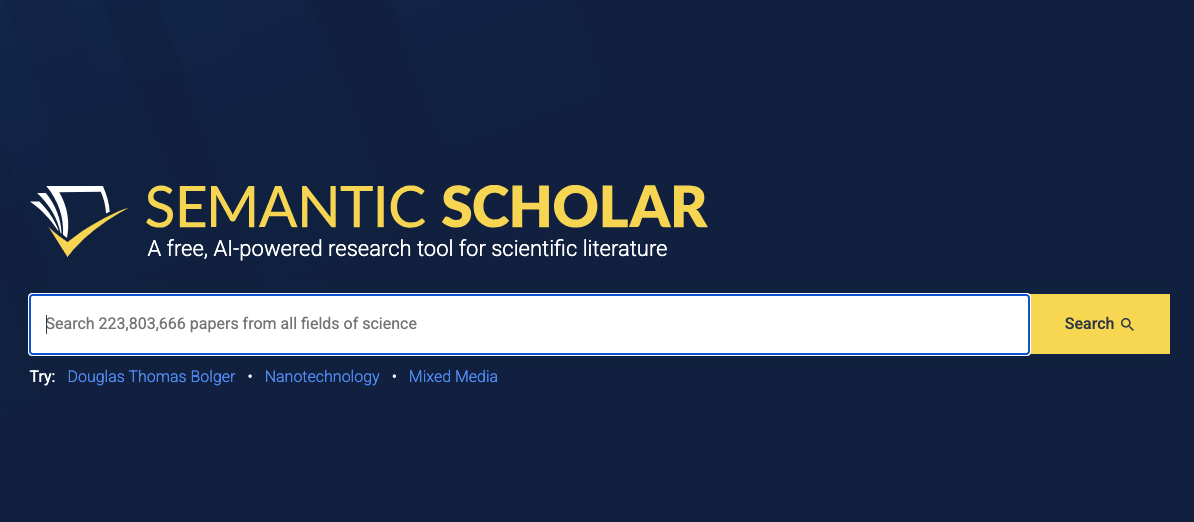This screenshot has width=1194, height=522.
Task: Click the bold "SCHOLAR" word in the wordmark
Action: point(574,207)
